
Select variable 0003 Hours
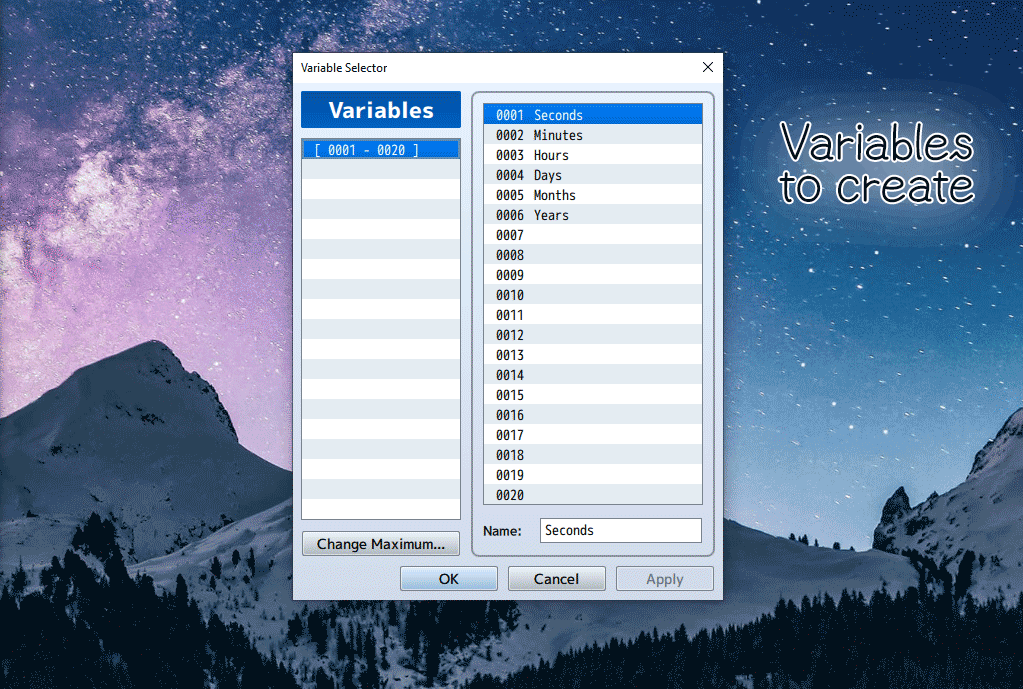pos(592,154)
